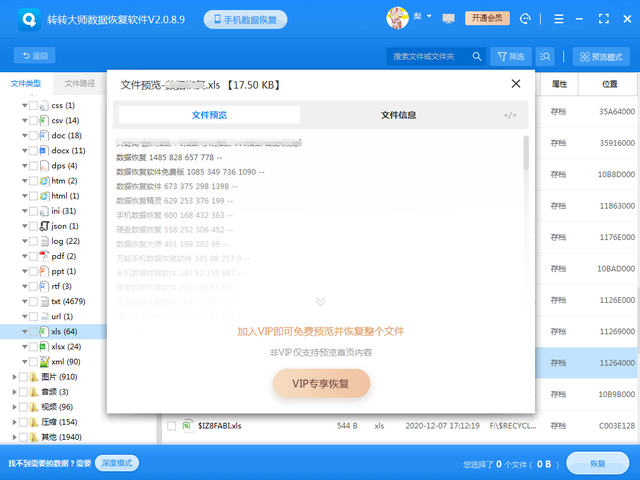Check the xls (64) checkbox

[x=33, y=332]
